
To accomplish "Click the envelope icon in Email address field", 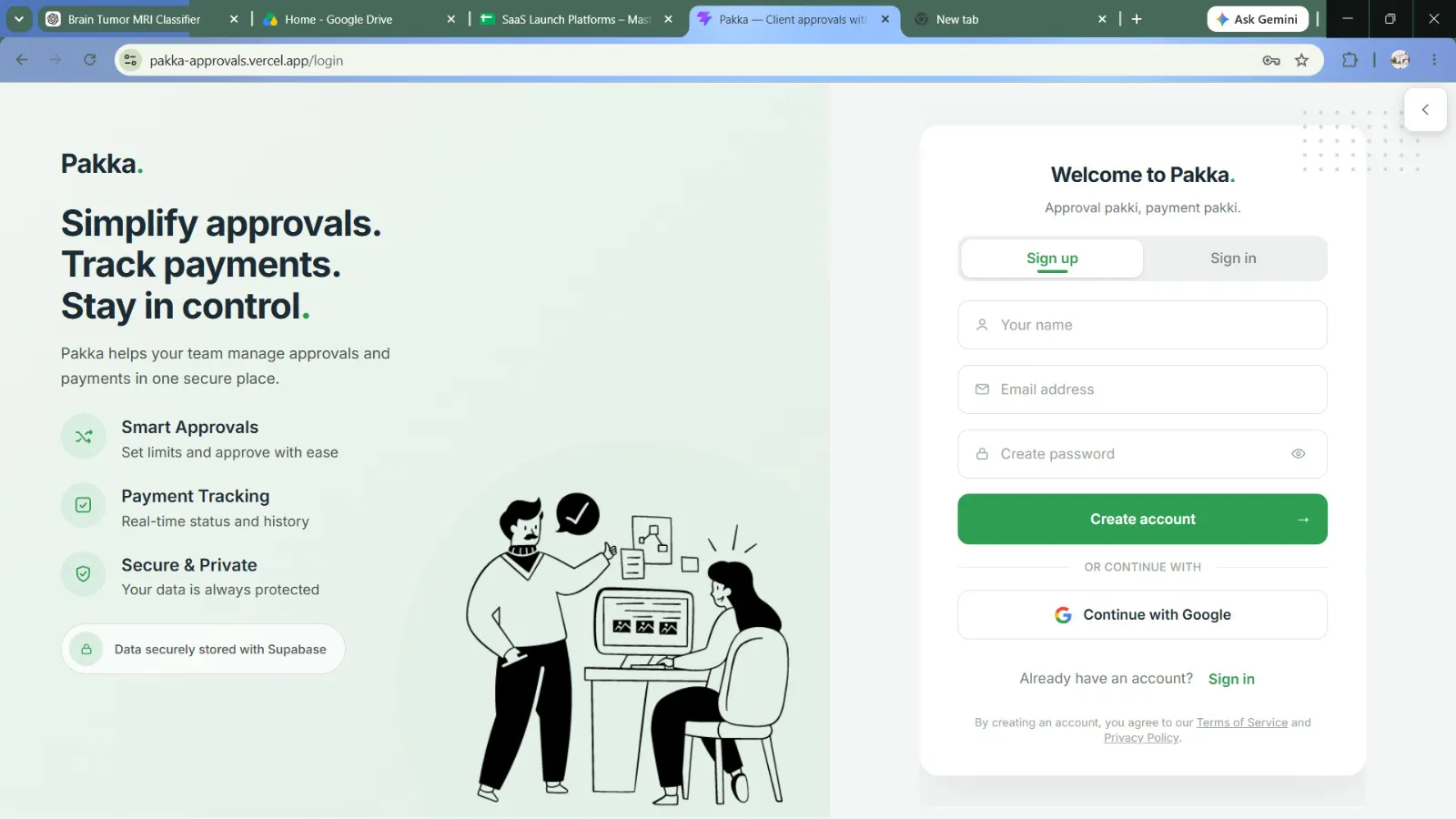I will (x=982, y=389).
